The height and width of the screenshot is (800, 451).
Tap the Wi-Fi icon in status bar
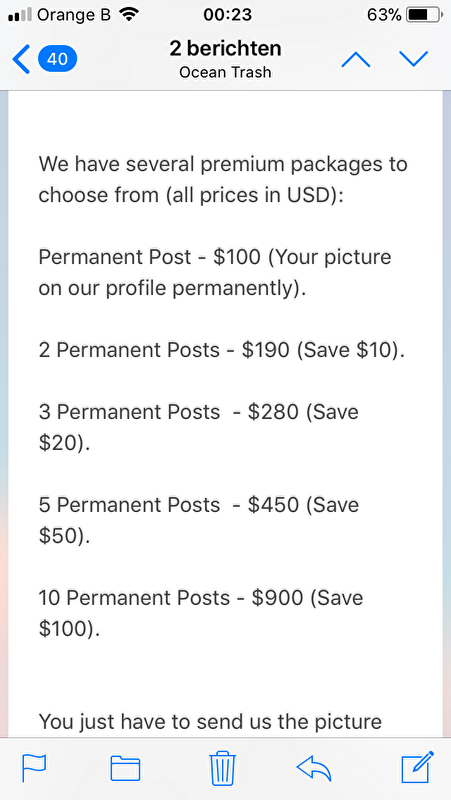pyautogui.click(x=129, y=15)
